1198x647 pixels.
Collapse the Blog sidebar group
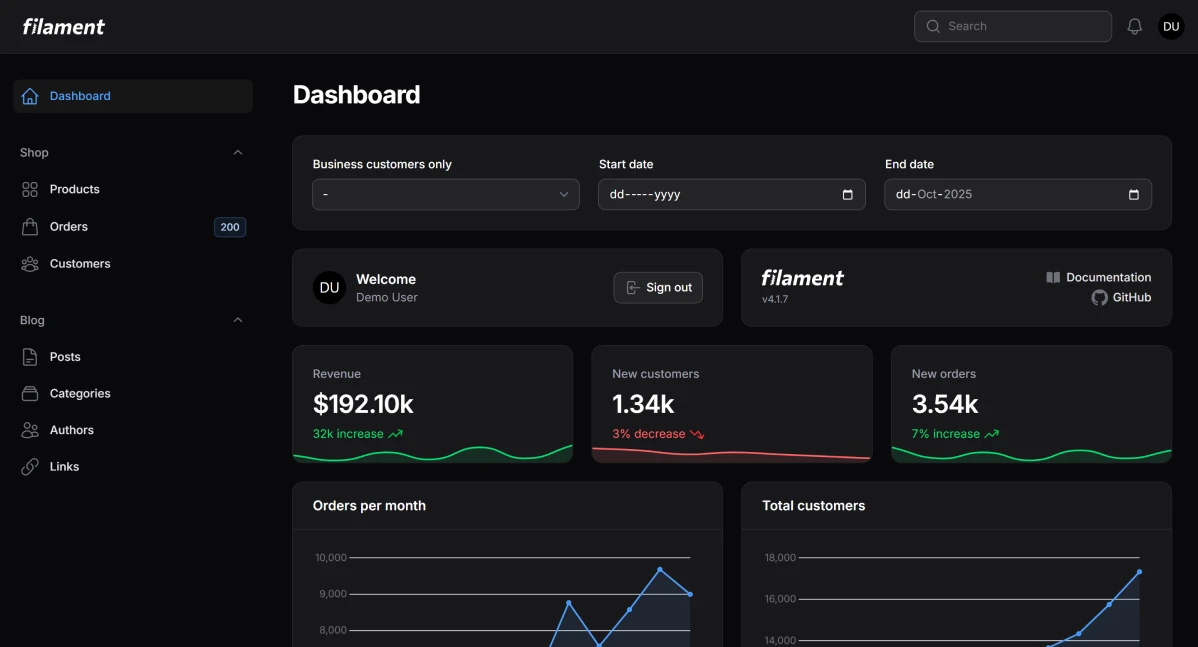coord(237,320)
